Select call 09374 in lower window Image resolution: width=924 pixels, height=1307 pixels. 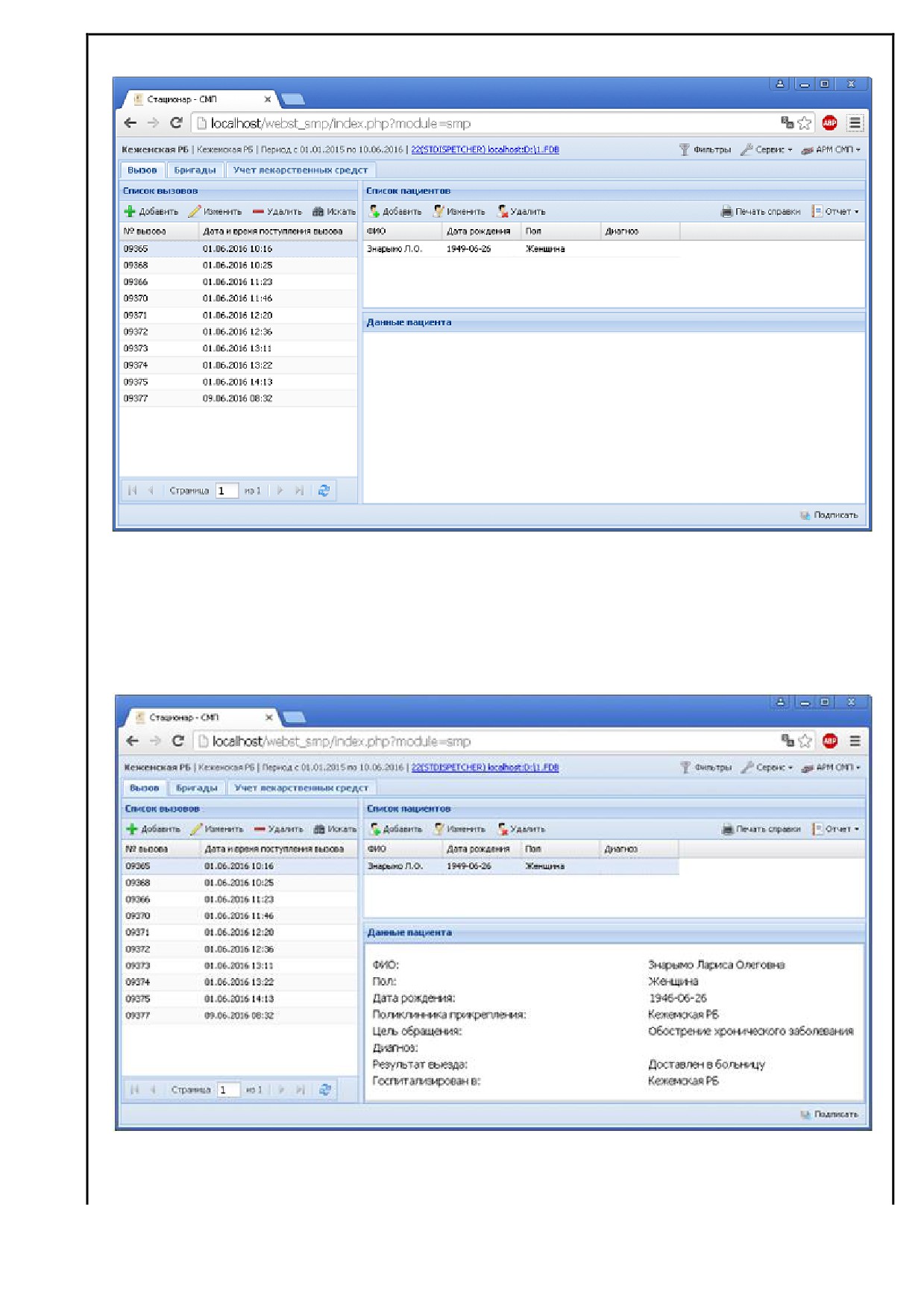click(239, 982)
